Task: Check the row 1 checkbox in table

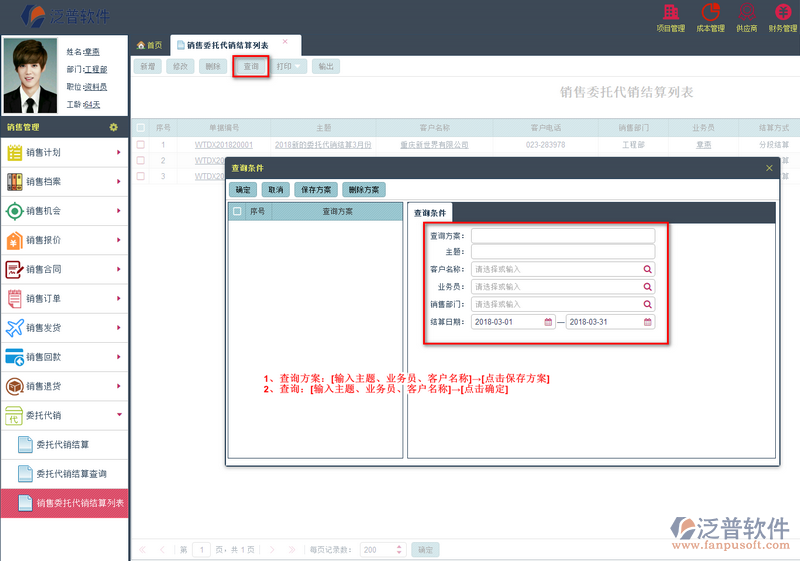Action: [141, 145]
